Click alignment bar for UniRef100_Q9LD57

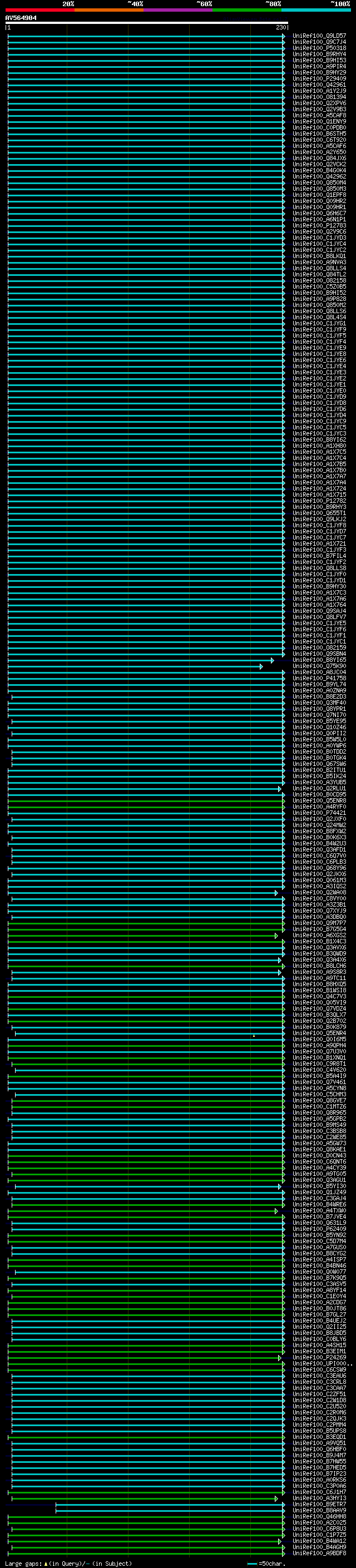pos(146,36)
